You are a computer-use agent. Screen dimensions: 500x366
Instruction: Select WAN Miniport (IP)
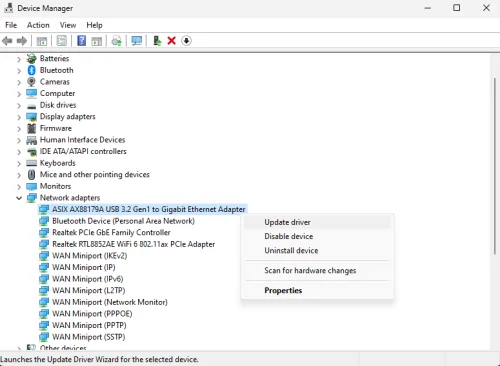[x=84, y=267]
